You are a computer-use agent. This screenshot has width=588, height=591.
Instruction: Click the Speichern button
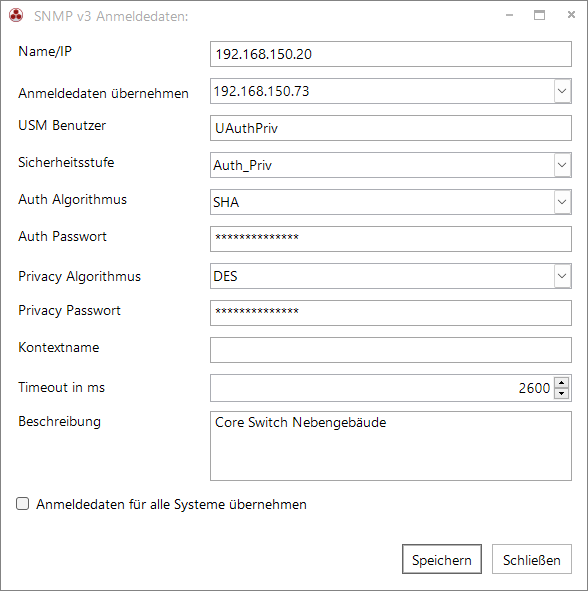tap(442, 559)
